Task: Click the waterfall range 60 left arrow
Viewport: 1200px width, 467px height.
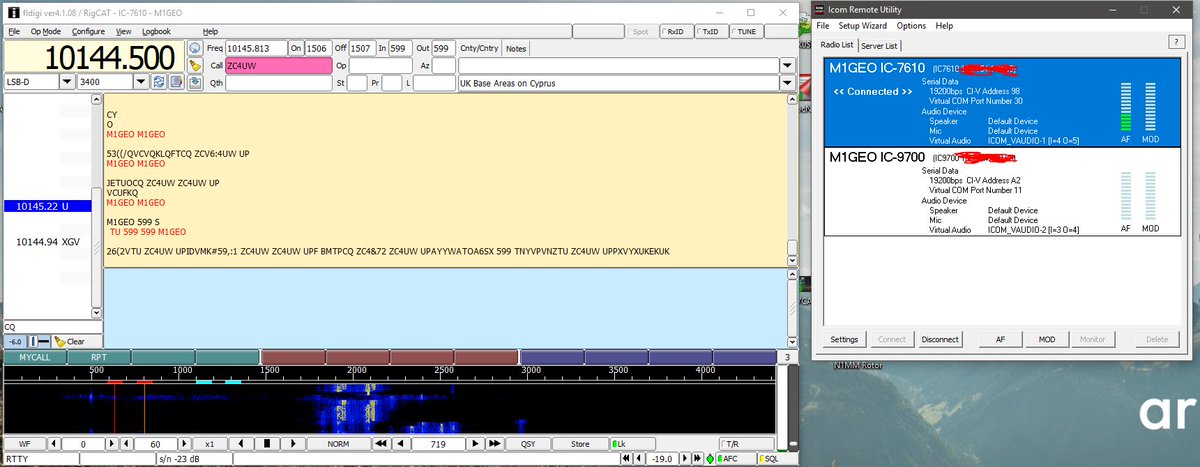Action: [x=128, y=443]
